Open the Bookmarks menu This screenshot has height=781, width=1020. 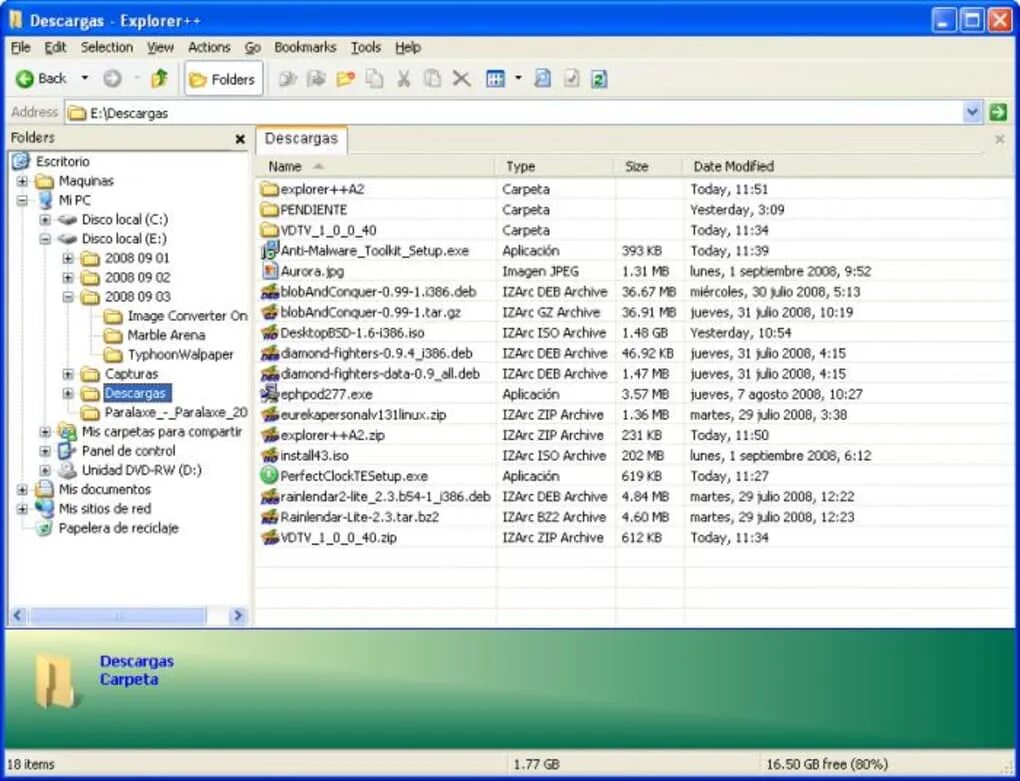click(x=305, y=47)
